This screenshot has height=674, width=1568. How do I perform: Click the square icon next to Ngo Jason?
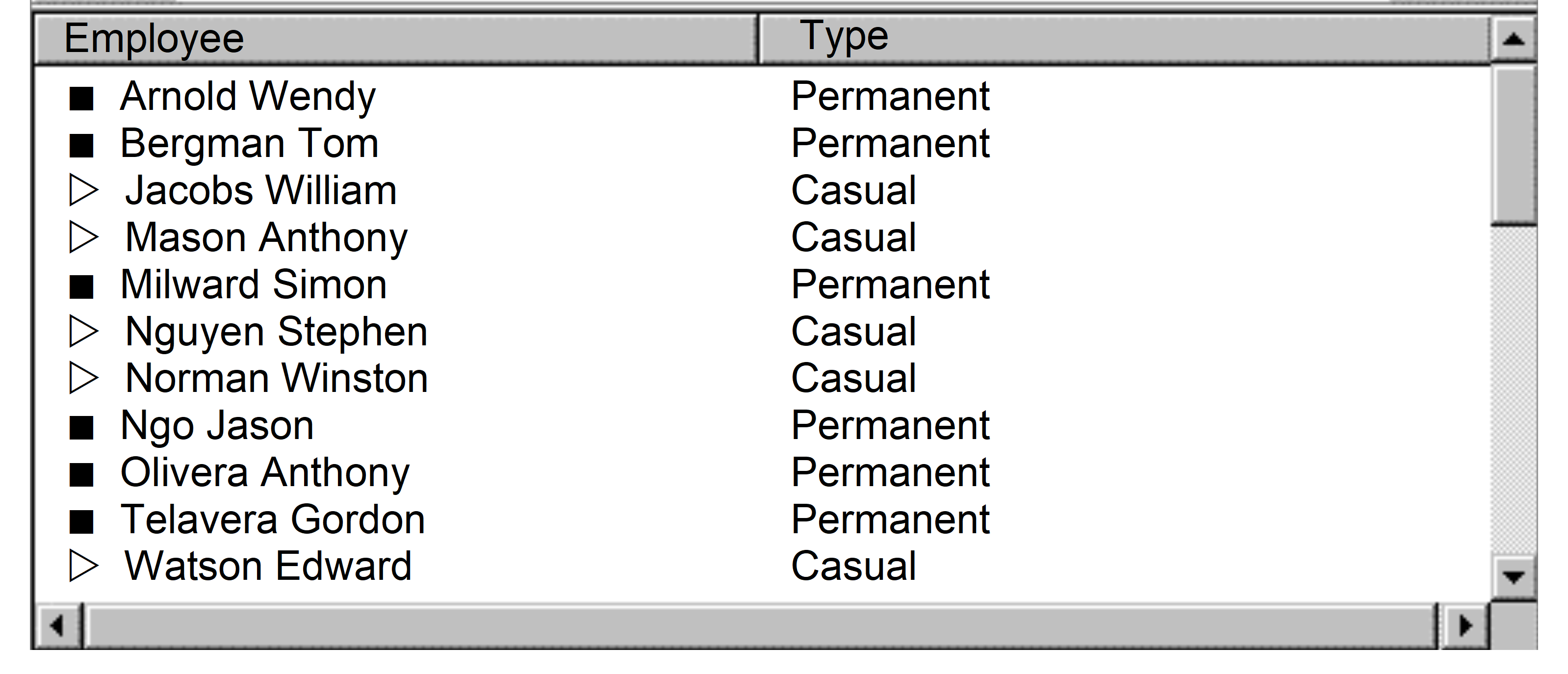[x=81, y=427]
